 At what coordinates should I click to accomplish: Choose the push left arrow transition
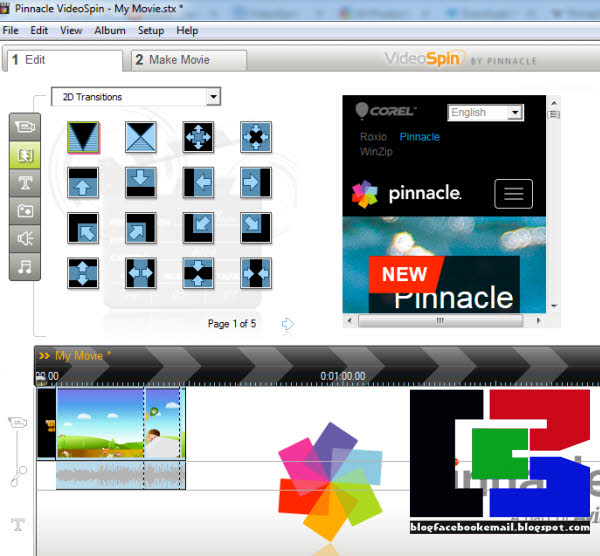(x=198, y=183)
